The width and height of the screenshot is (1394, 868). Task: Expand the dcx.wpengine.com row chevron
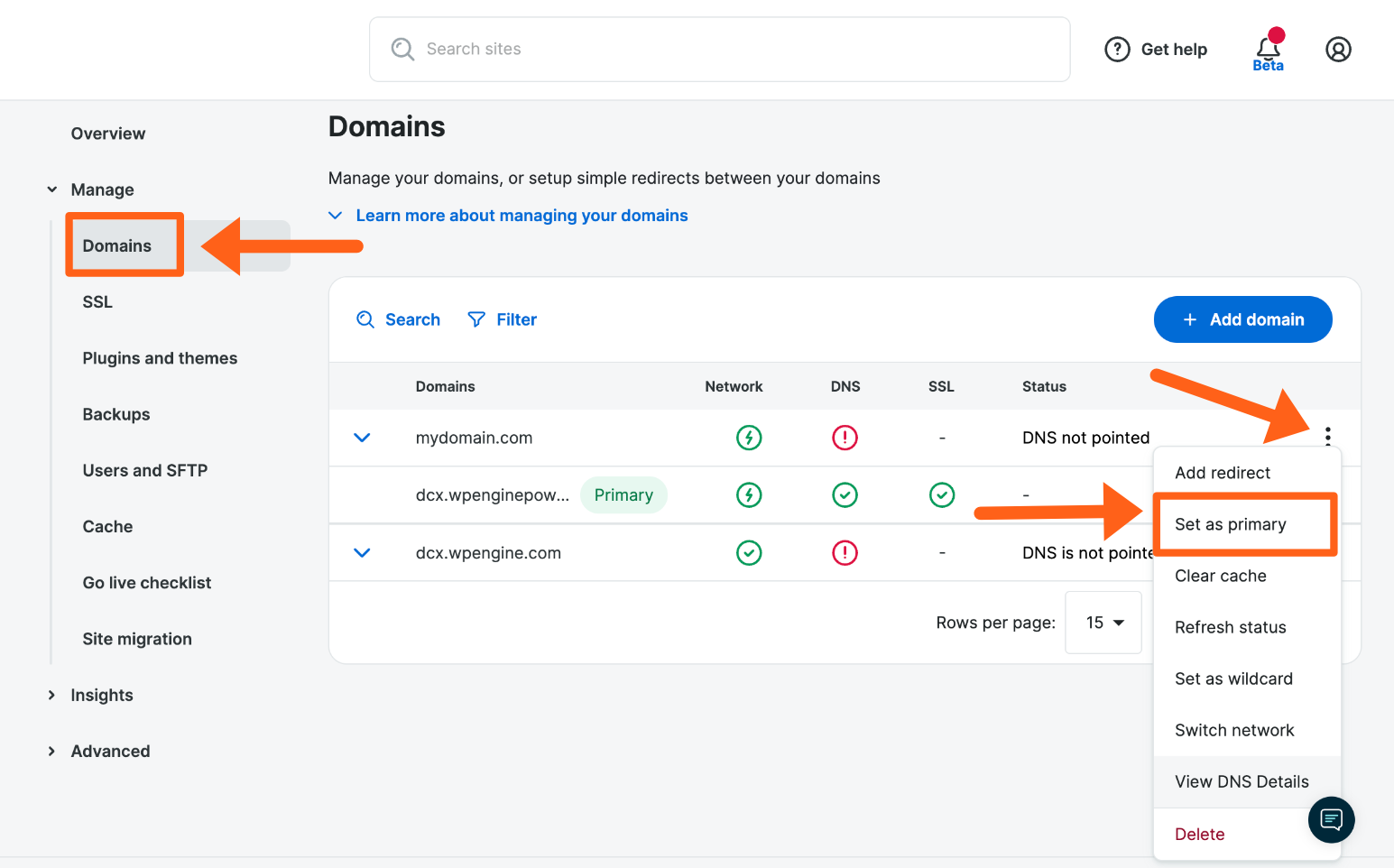[362, 552]
